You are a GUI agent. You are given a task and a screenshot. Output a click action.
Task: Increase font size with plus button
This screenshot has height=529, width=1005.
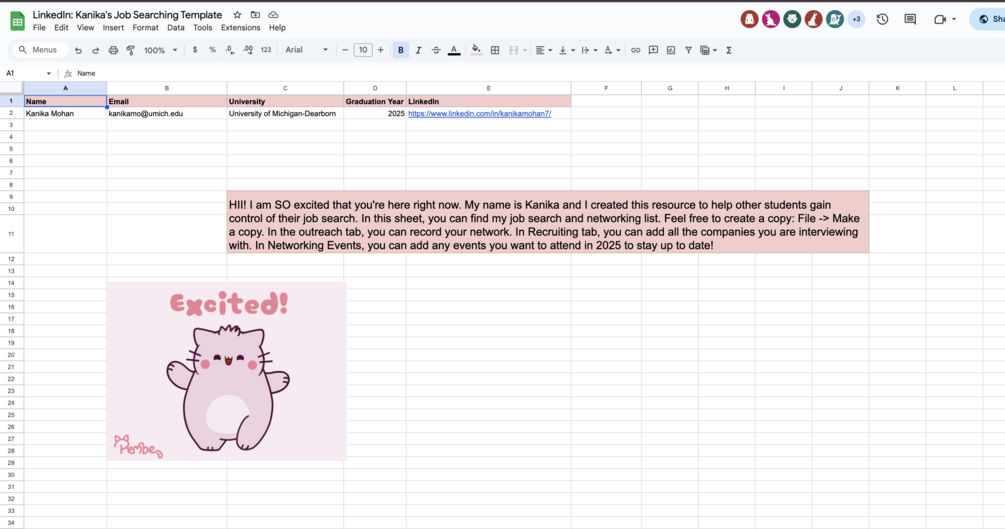pyautogui.click(x=381, y=50)
